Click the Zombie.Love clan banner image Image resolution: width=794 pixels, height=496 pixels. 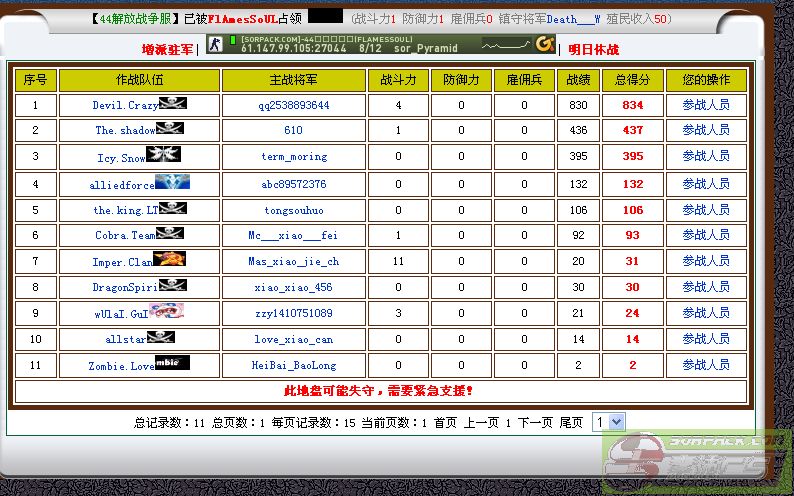pos(172,363)
